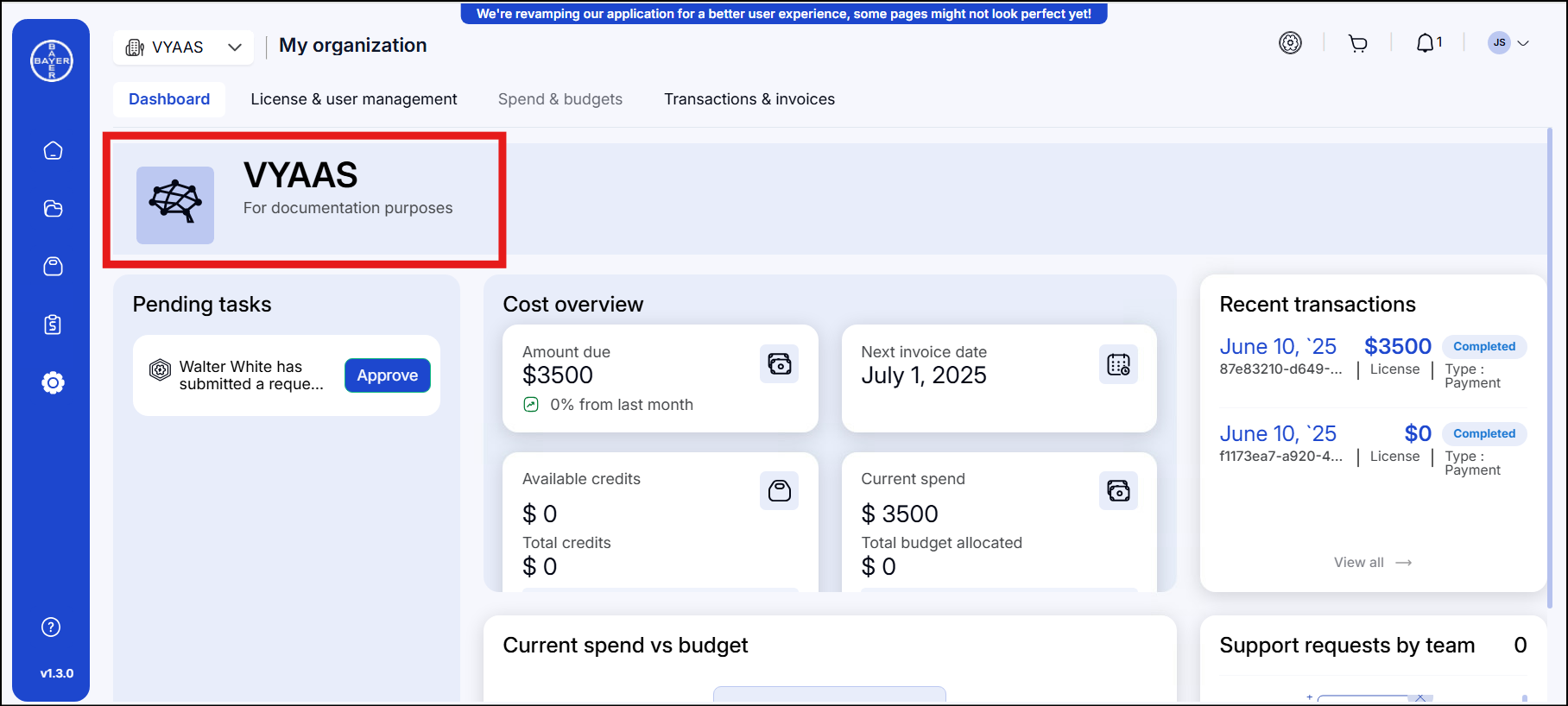Viewport: 1568px width, 706px height.
Task: Approve Walter White's request
Action: tap(388, 375)
